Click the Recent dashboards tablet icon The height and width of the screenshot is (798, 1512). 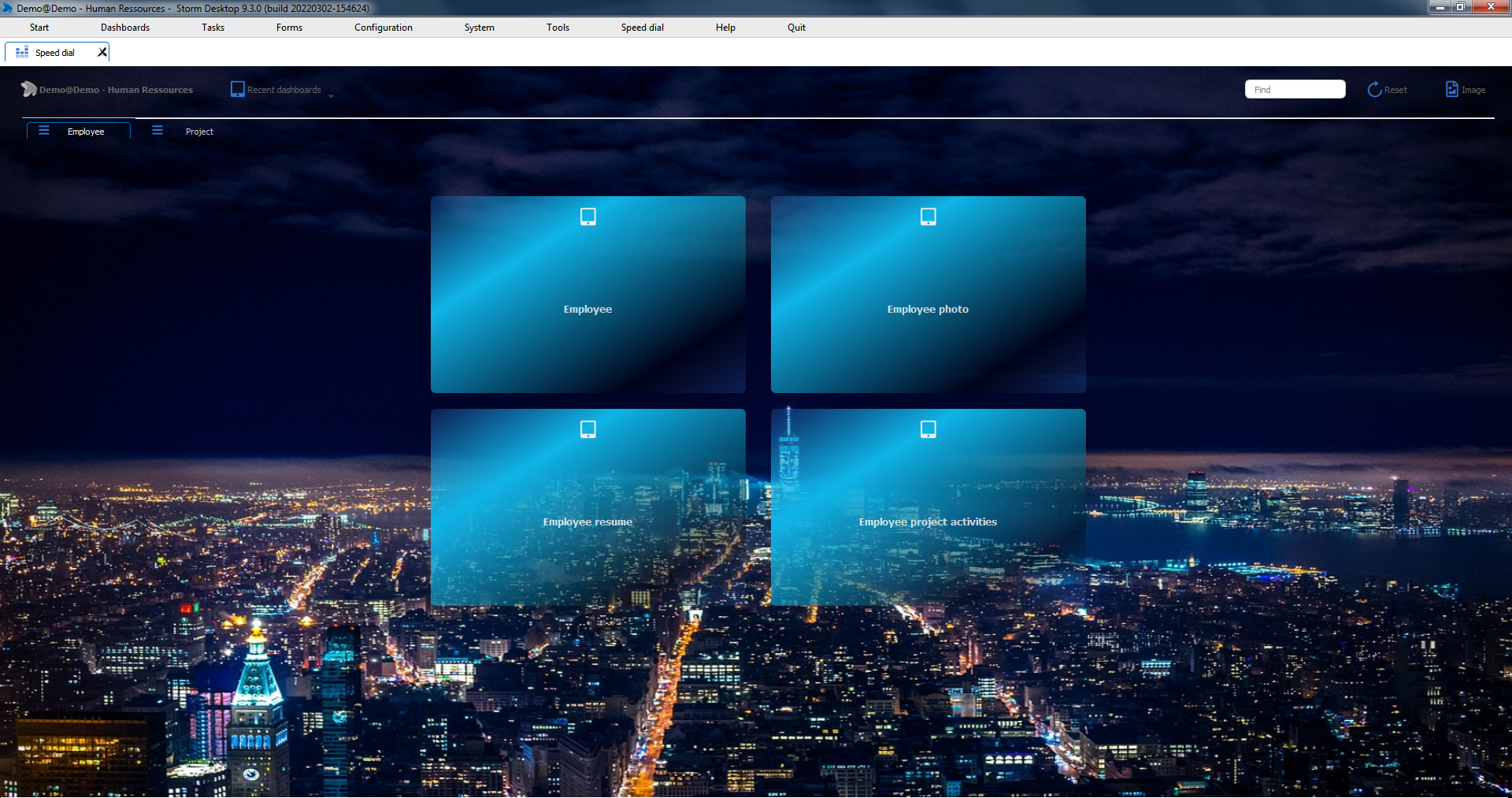point(237,89)
